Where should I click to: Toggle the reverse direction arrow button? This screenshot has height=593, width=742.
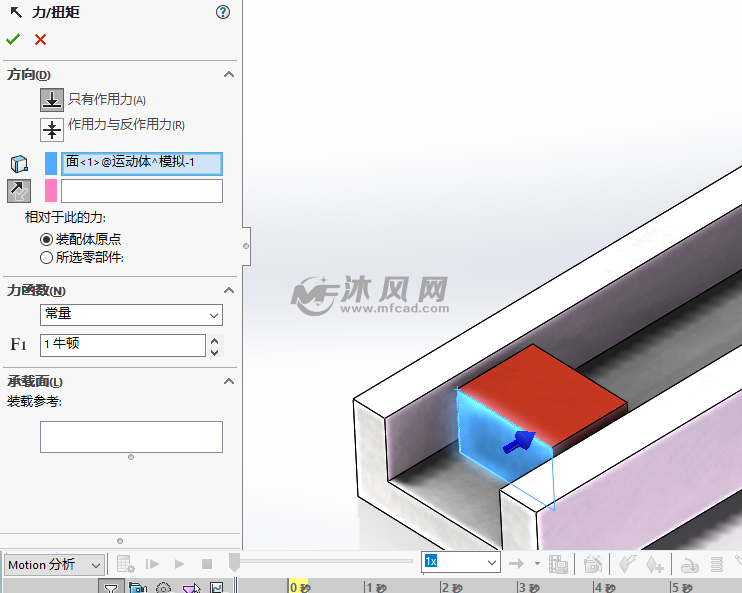tap(19, 191)
